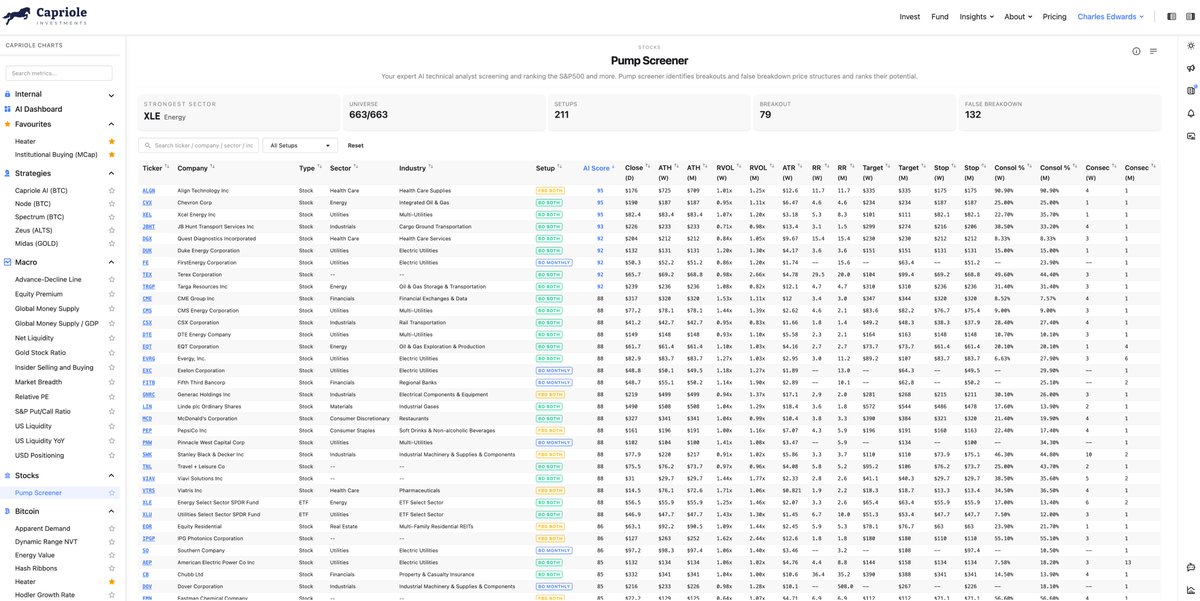Viewport: 1200px width, 601px height.
Task: Open the notifications bell icon
Action: (1191, 113)
